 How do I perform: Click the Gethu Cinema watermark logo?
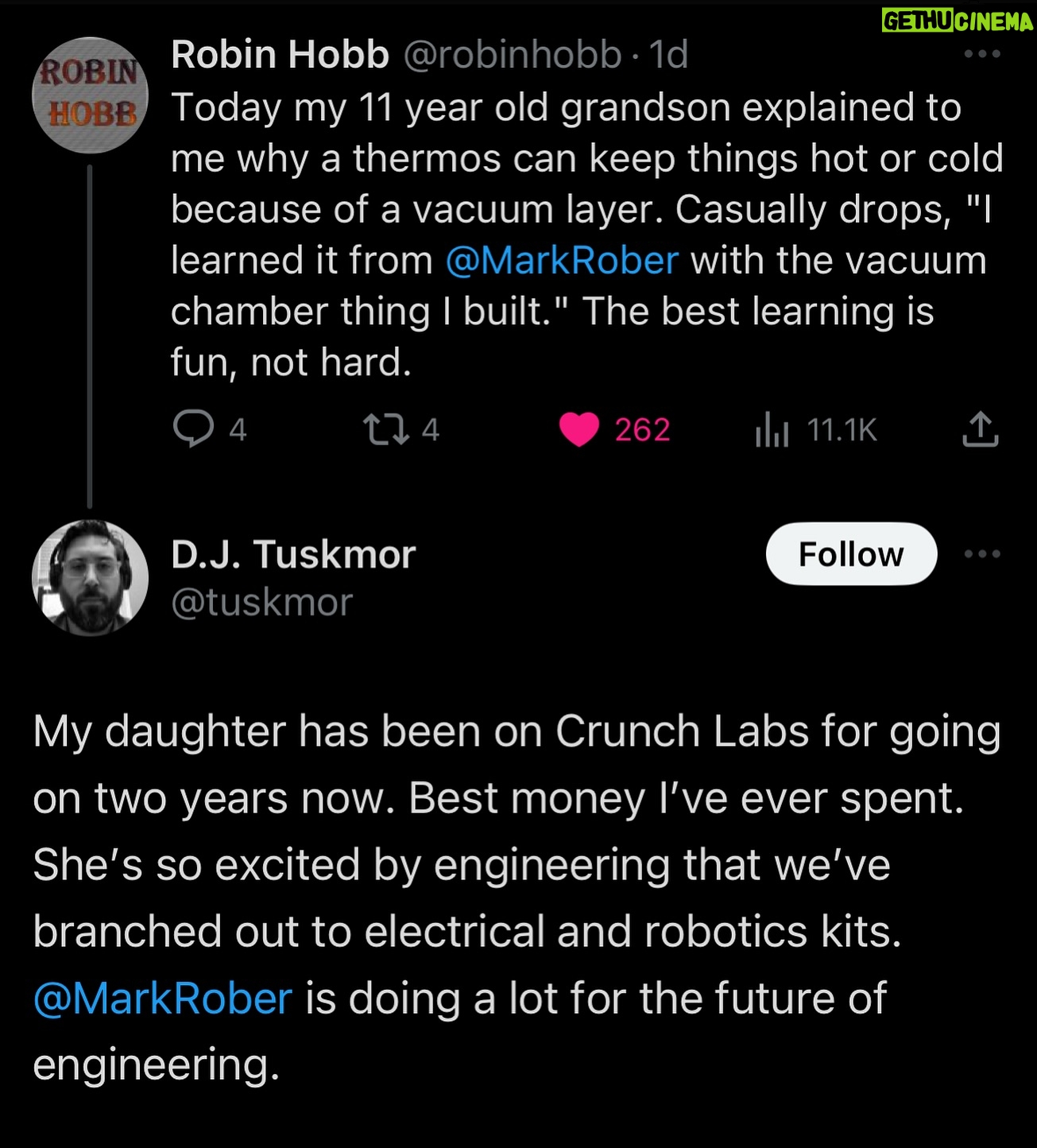pos(958,21)
